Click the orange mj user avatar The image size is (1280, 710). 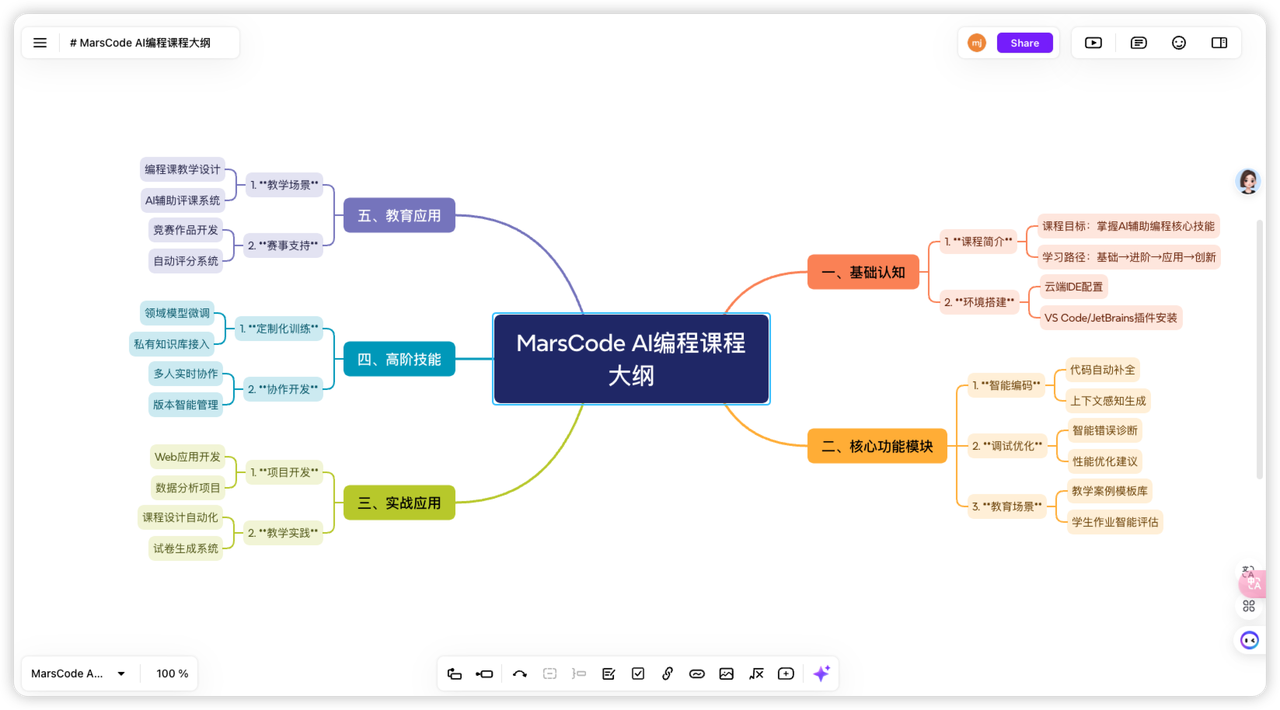tap(977, 43)
